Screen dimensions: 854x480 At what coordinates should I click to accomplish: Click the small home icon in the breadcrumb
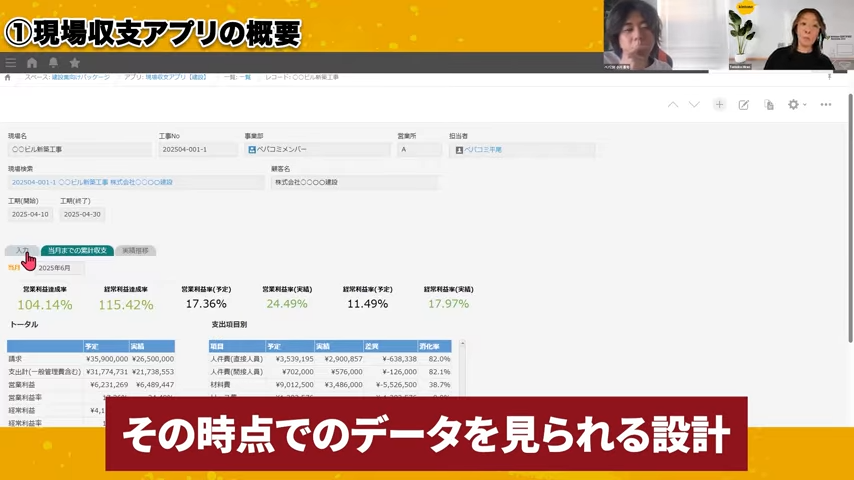coord(8,77)
